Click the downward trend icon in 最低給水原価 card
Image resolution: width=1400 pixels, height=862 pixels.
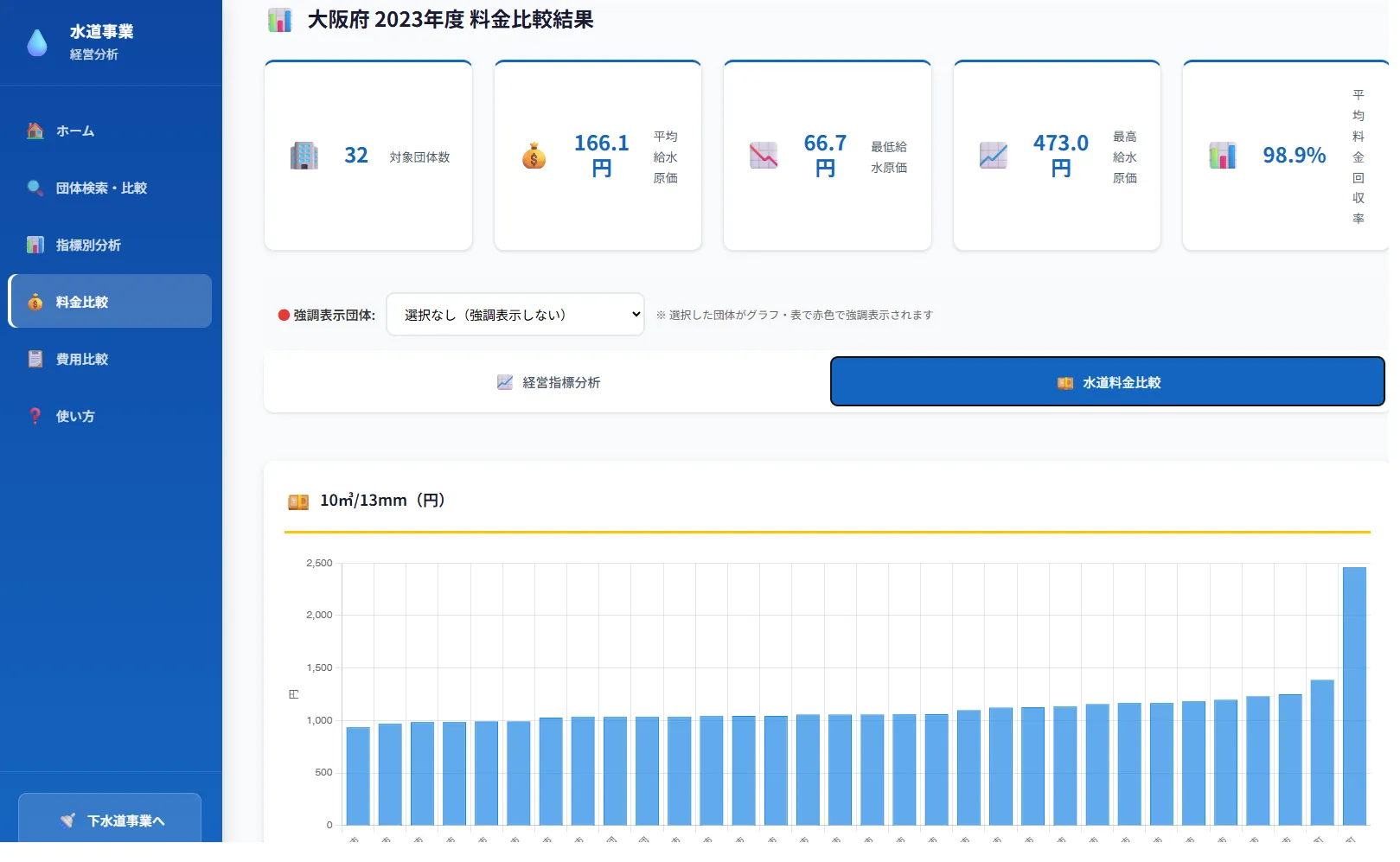(764, 156)
